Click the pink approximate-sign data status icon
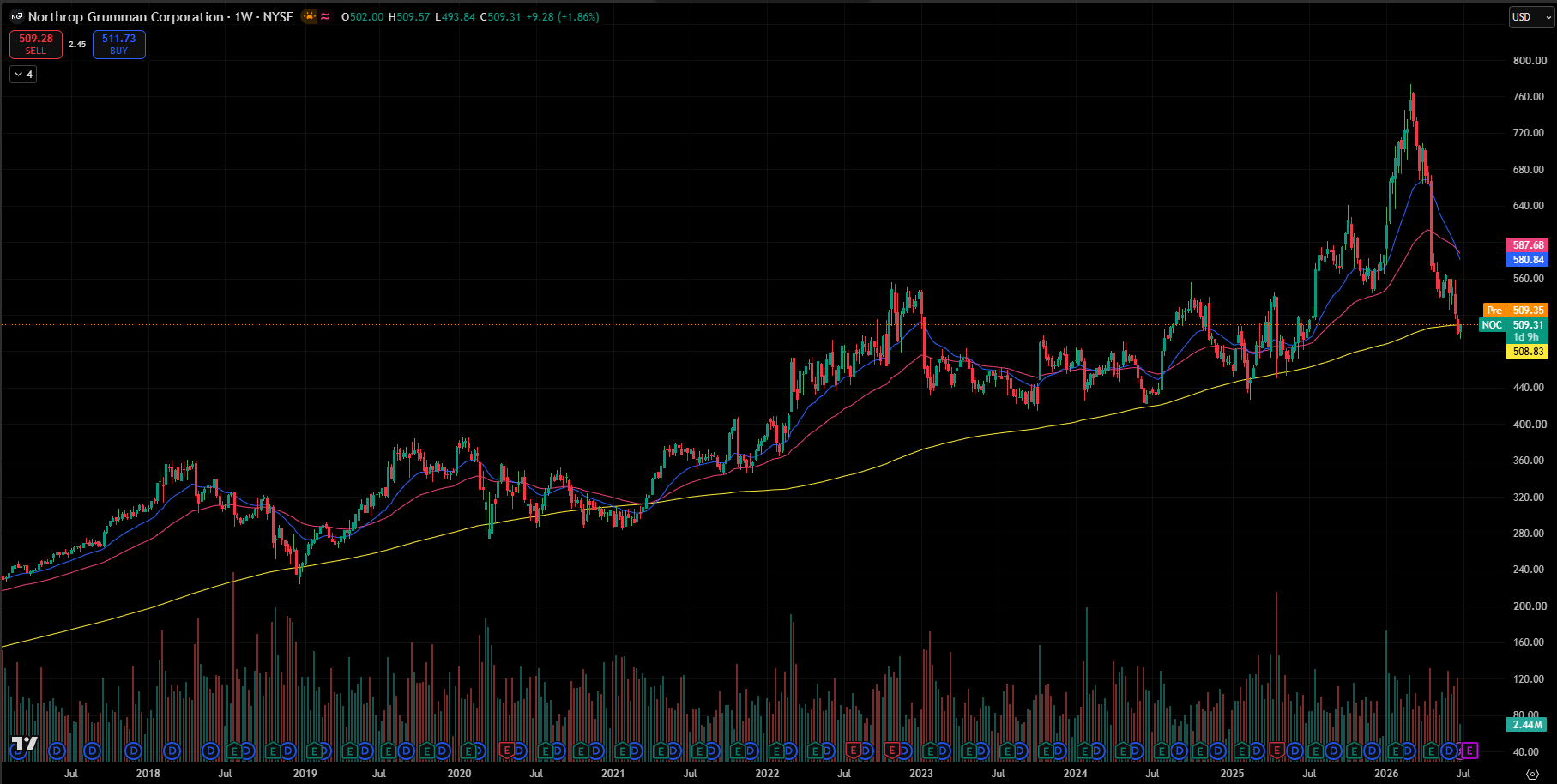Image resolution: width=1557 pixels, height=784 pixels. [325, 16]
